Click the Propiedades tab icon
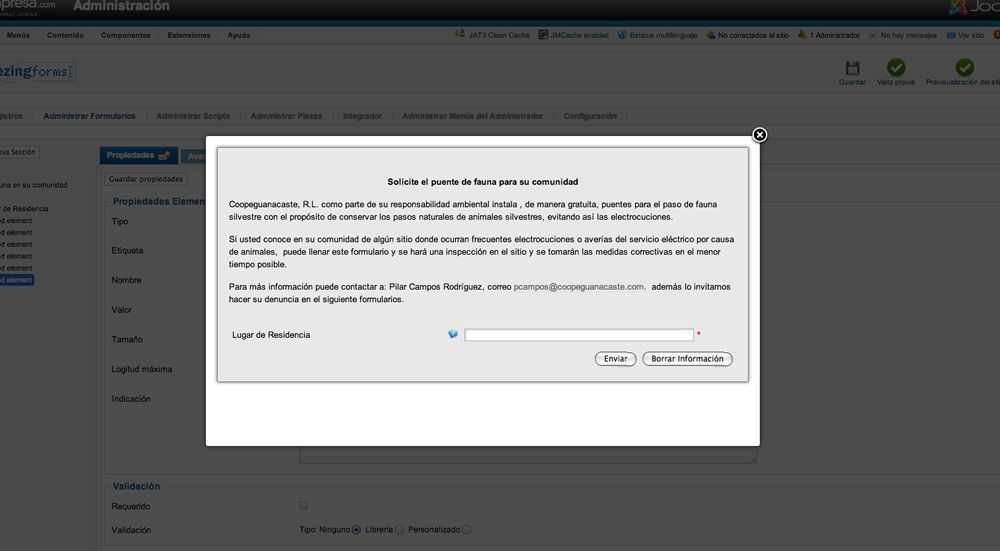Viewport: 1000px width, 551px height. pos(164,155)
